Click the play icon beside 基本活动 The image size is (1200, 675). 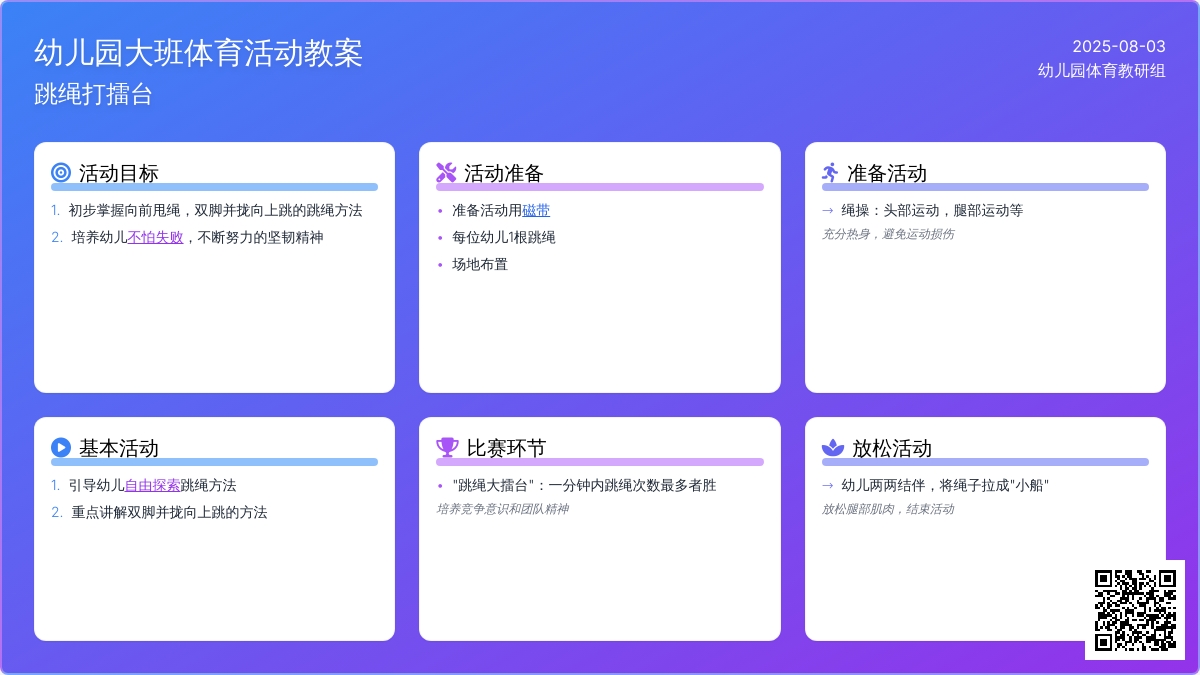click(61, 448)
